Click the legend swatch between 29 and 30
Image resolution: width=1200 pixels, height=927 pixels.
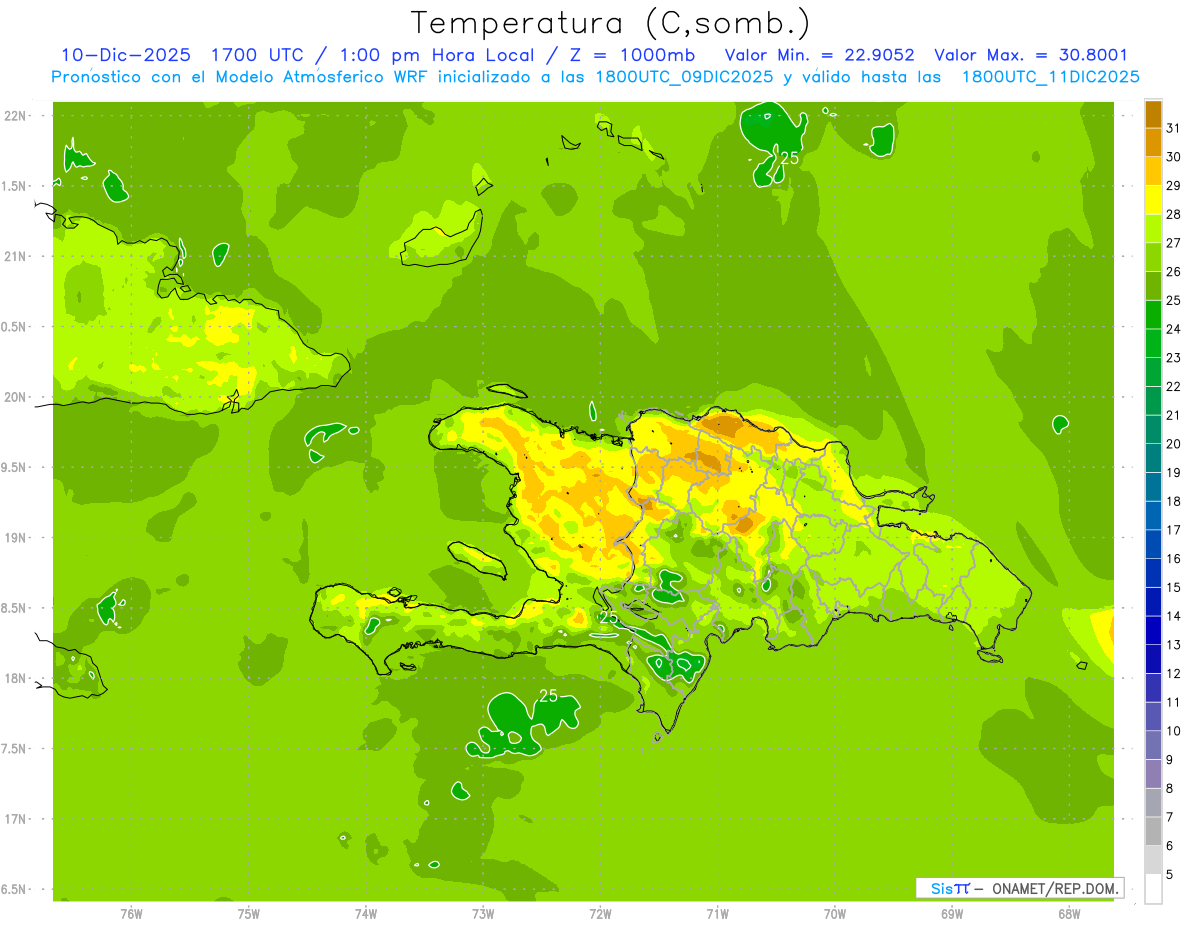tap(1153, 171)
